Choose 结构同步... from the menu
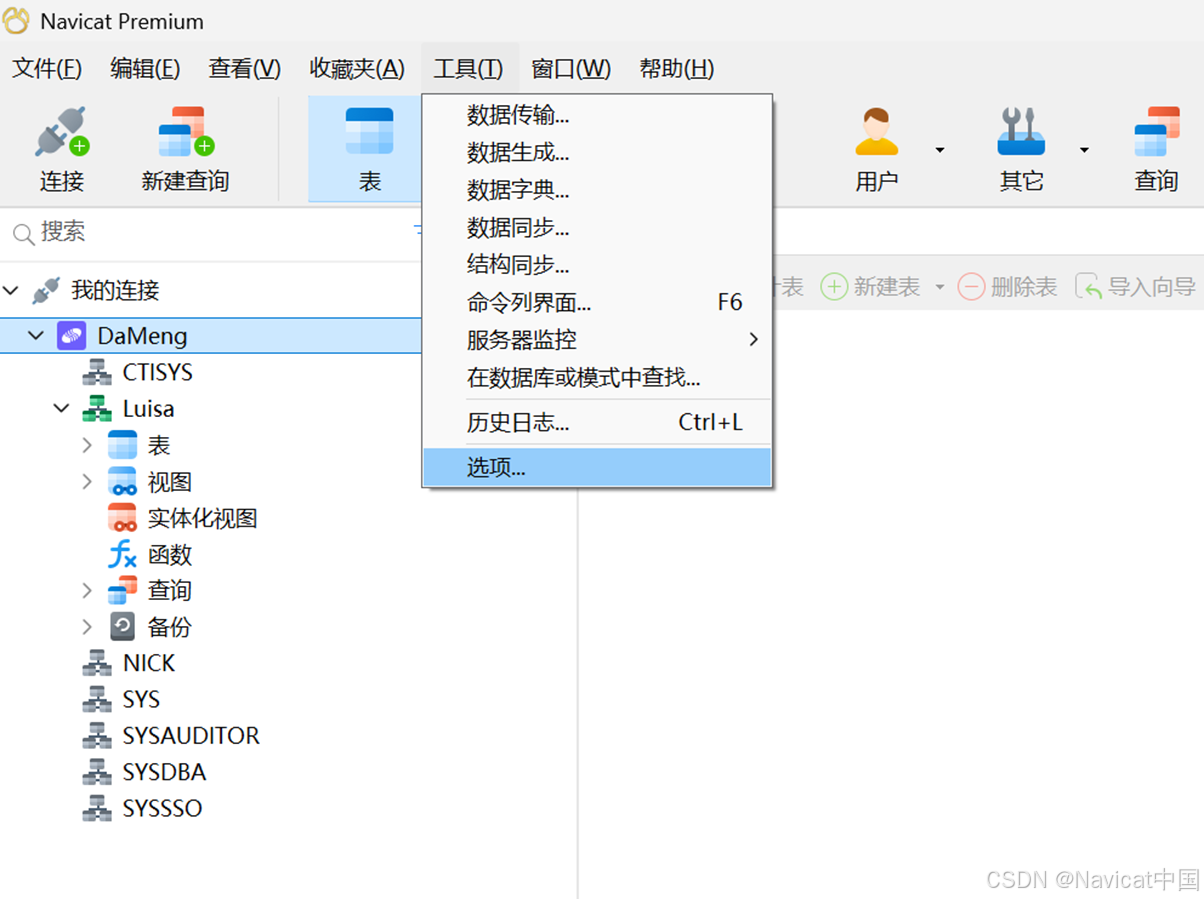The image size is (1204, 899). 597,265
